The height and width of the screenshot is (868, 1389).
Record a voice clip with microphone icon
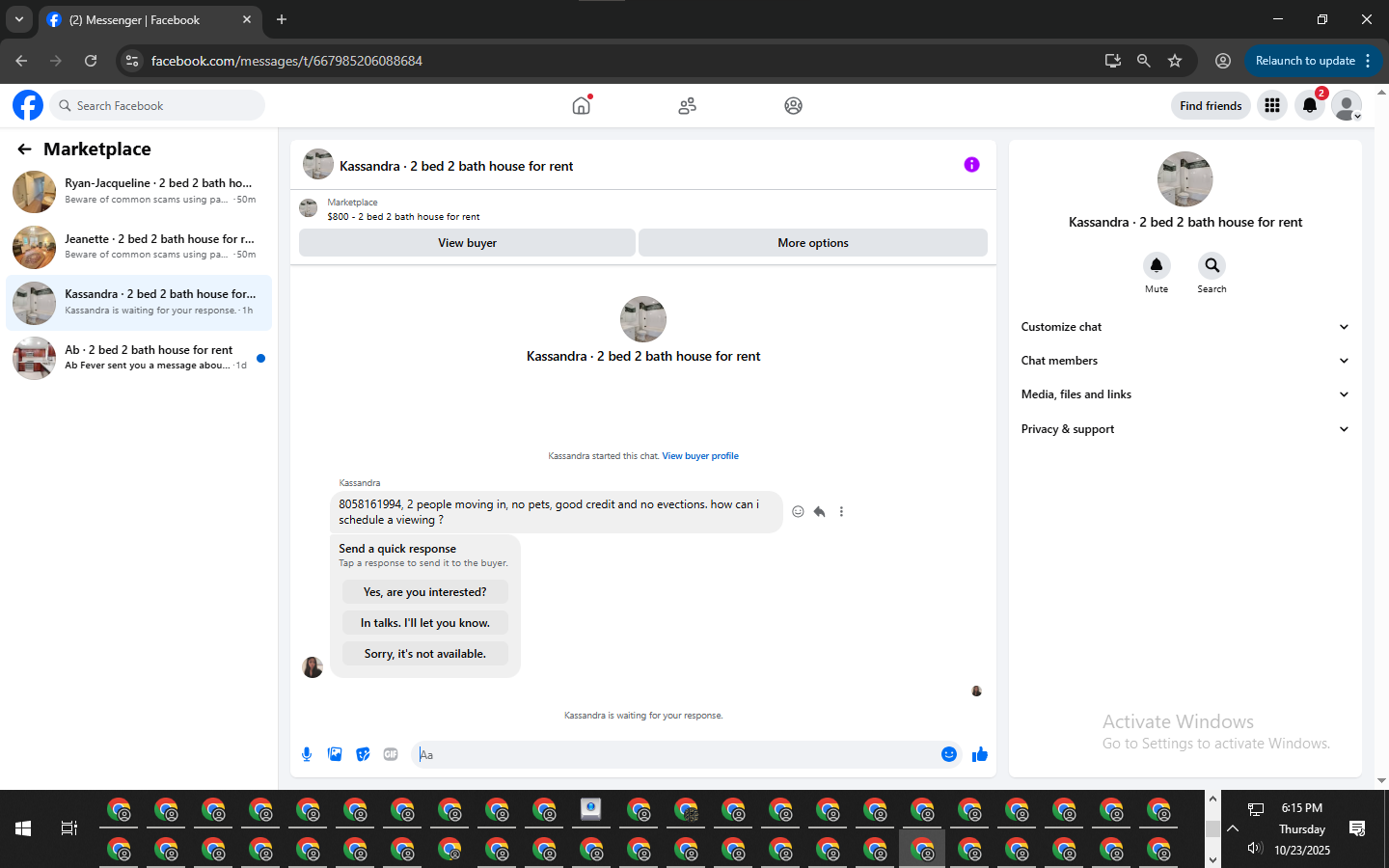click(307, 754)
